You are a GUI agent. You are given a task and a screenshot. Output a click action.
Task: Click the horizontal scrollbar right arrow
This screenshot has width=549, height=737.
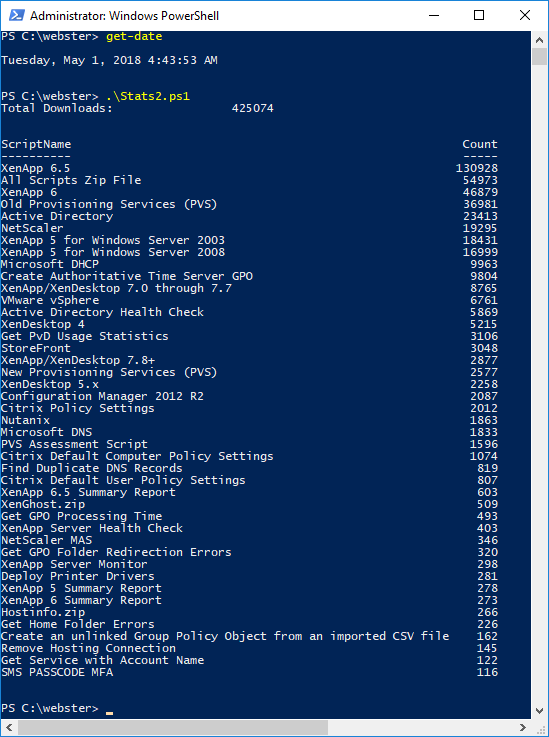coord(523,727)
